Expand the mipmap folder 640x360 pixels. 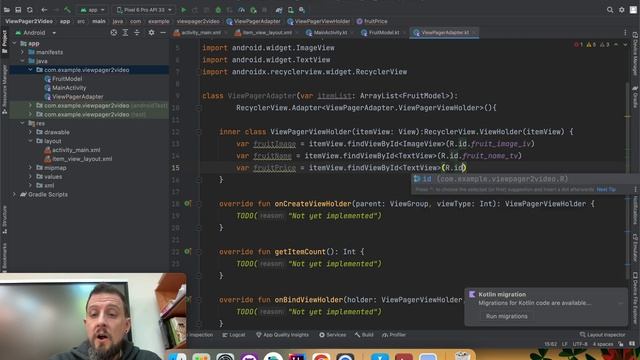(x=31, y=168)
